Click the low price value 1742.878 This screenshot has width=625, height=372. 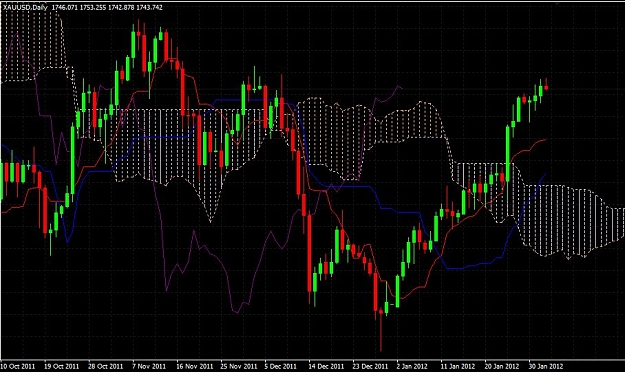pos(121,7)
